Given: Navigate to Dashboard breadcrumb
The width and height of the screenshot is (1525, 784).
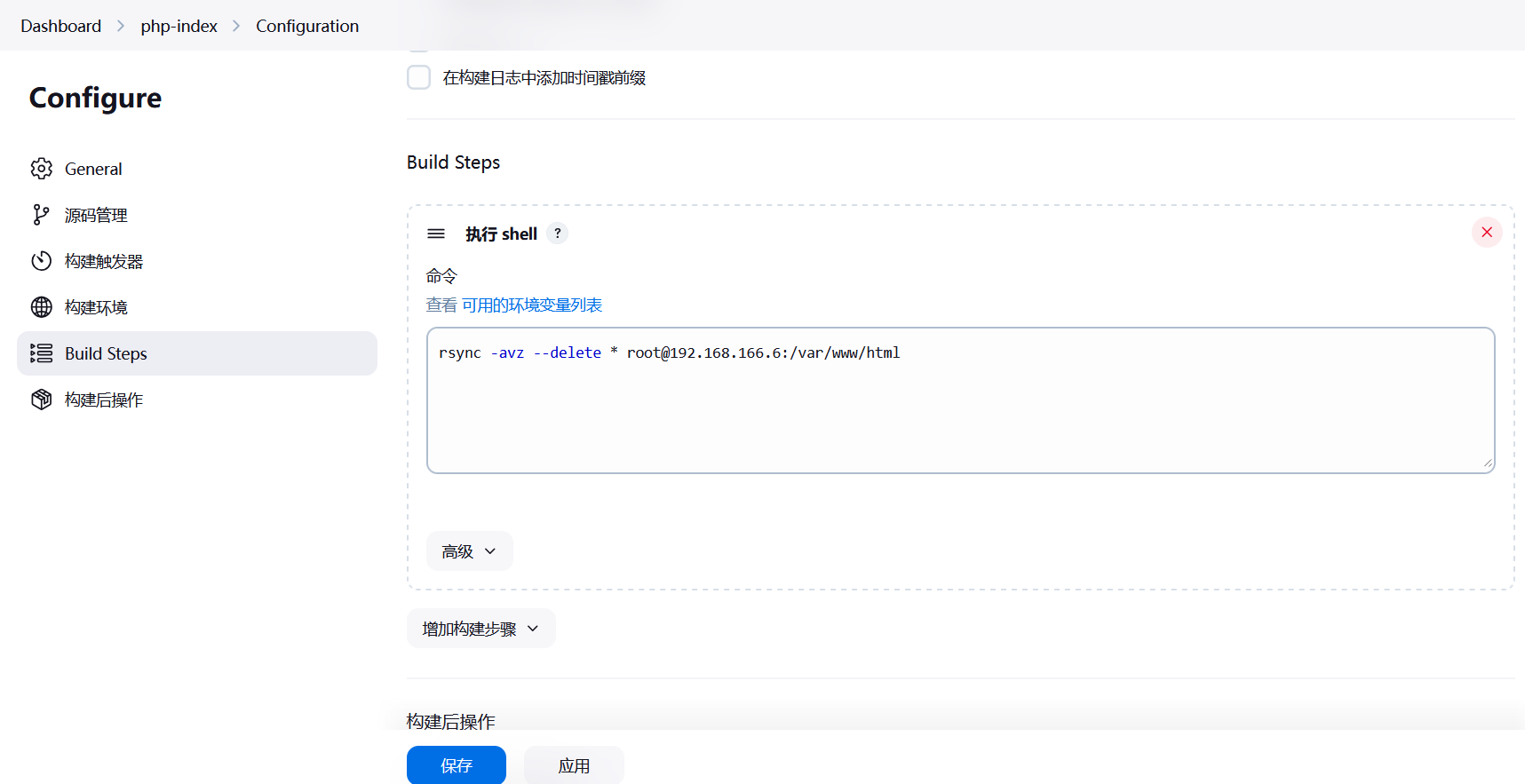Looking at the screenshot, I should [x=61, y=26].
